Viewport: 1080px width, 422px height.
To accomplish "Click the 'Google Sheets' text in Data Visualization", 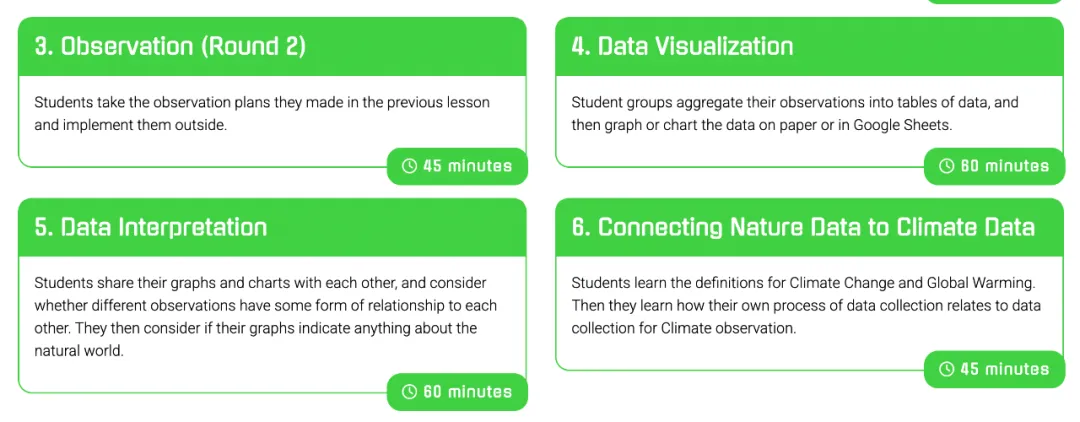I will tap(909, 126).
